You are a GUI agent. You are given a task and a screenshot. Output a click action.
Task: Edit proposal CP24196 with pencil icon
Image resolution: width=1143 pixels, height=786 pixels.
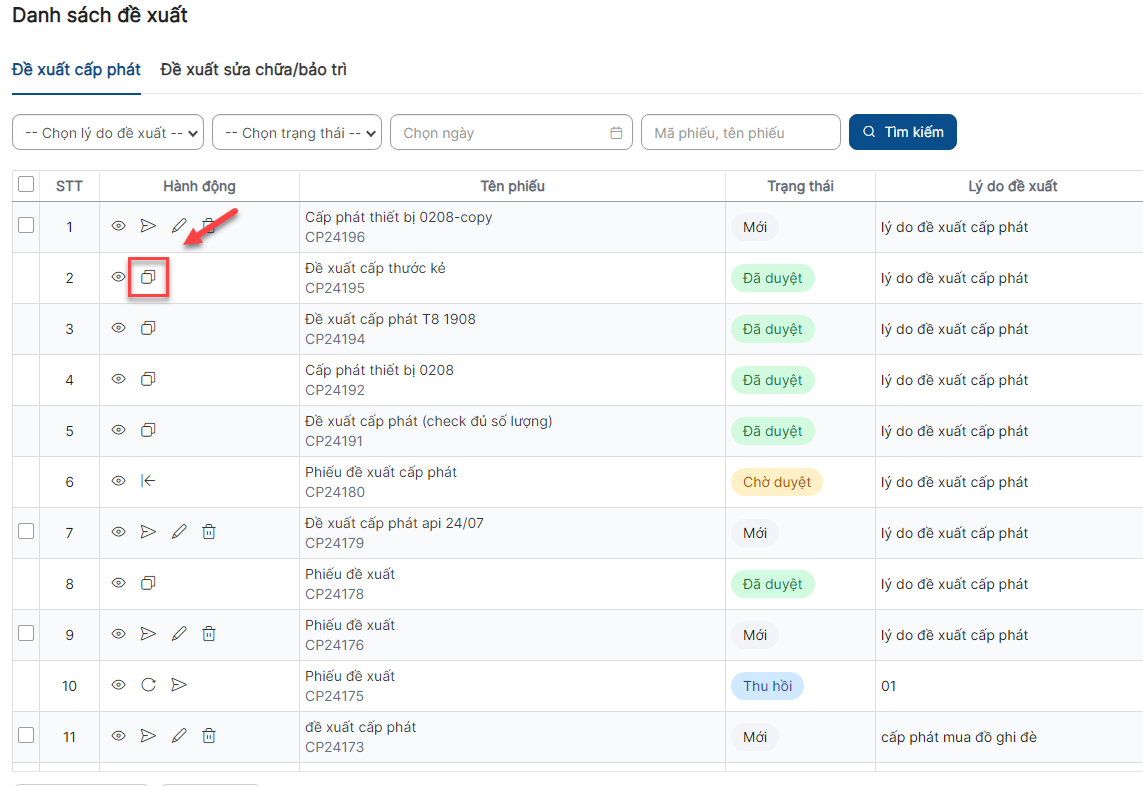tap(179, 226)
